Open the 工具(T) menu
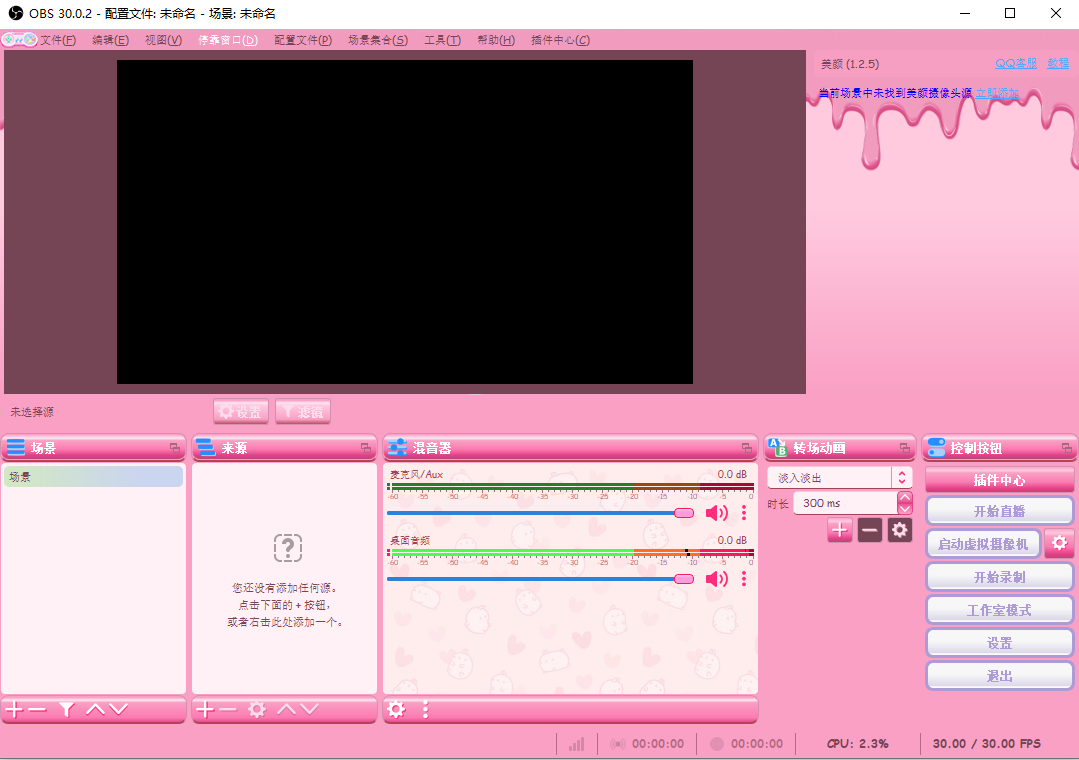The width and height of the screenshot is (1079, 760). pos(442,40)
